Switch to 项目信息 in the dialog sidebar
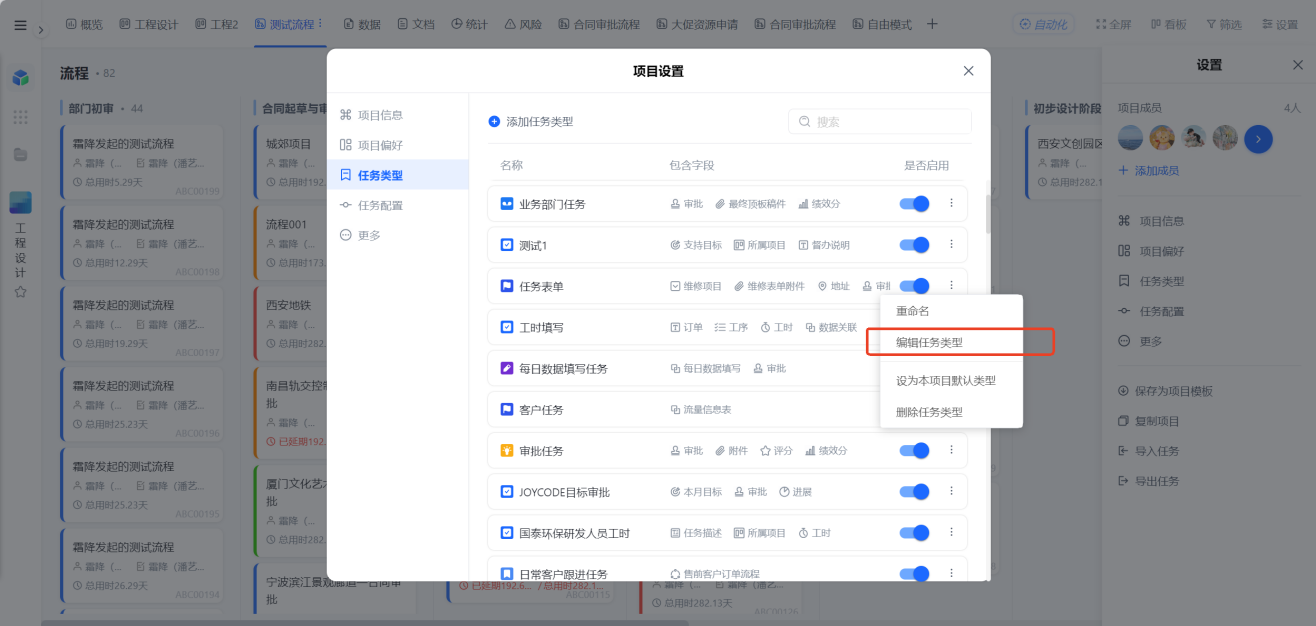The height and width of the screenshot is (626, 1316). (x=398, y=115)
